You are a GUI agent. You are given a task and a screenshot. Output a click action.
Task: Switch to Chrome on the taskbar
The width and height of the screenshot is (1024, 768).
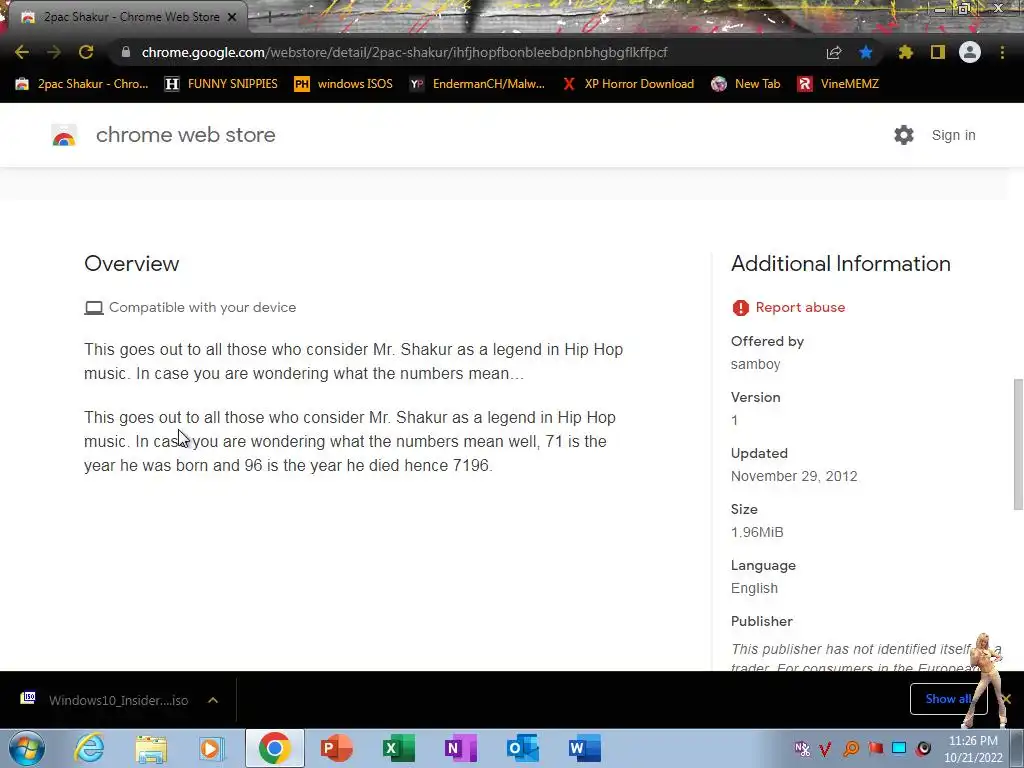click(x=274, y=748)
